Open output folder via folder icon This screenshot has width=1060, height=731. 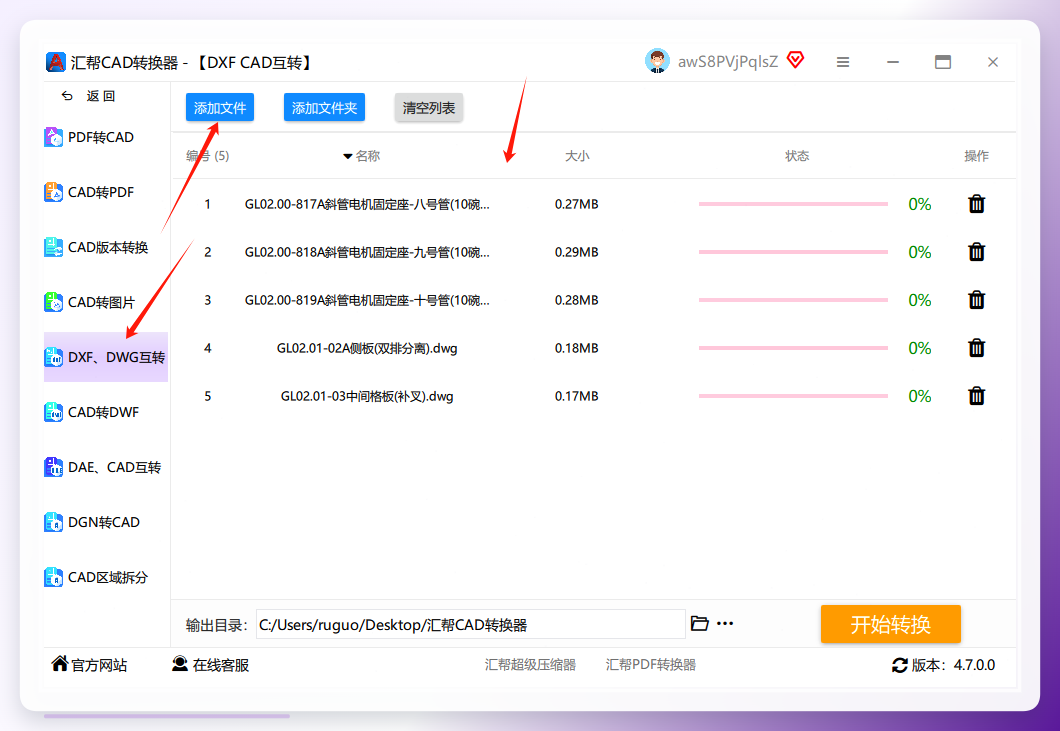[700, 623]
